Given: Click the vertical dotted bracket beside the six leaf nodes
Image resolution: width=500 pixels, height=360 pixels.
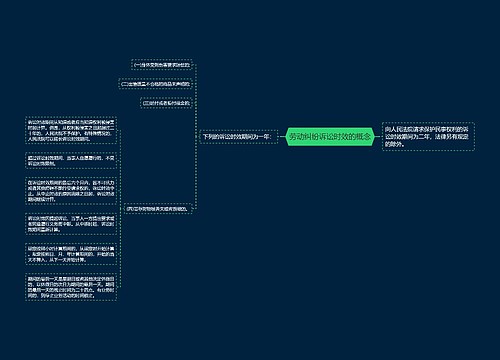Looking at the screenshot, I should tap(120, 209).
